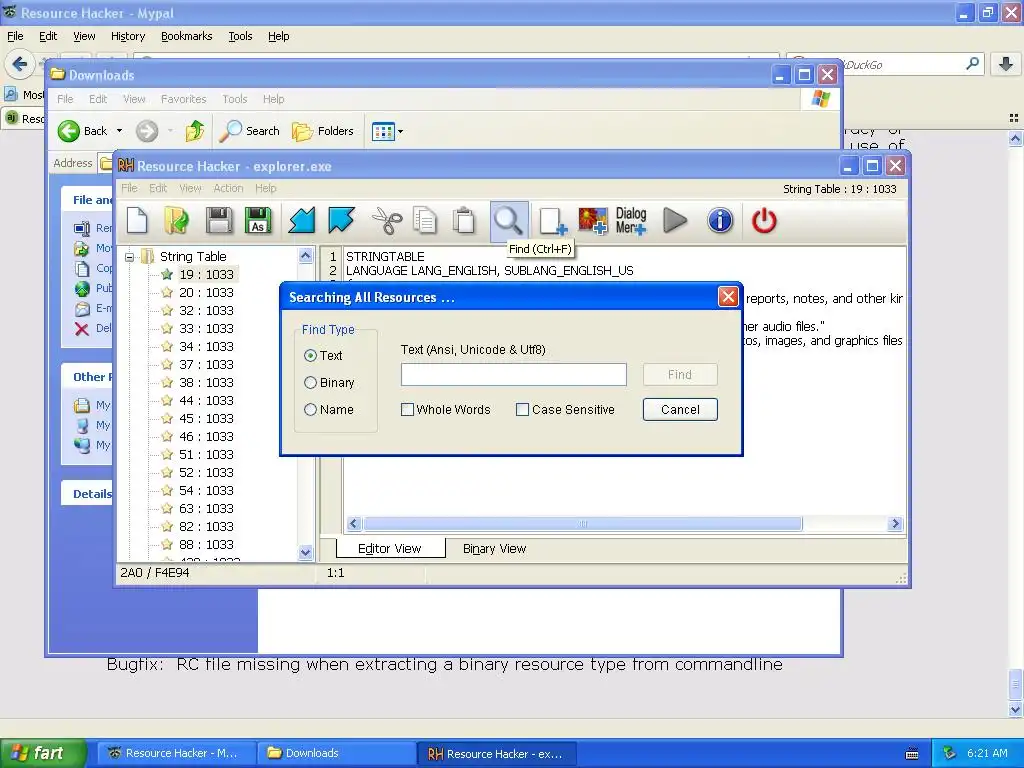
Task: Open the History menu in Mypal
Action: (127, 36)
